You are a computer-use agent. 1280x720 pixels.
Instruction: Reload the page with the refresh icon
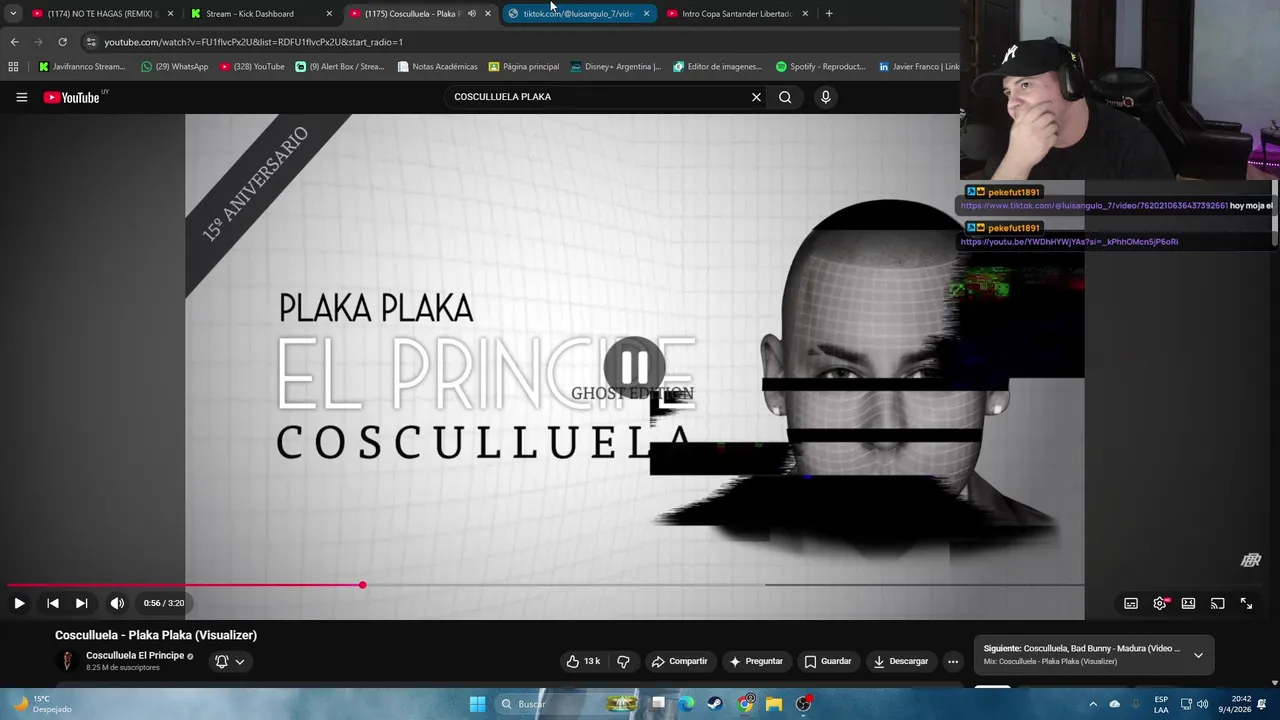point(62,42)
